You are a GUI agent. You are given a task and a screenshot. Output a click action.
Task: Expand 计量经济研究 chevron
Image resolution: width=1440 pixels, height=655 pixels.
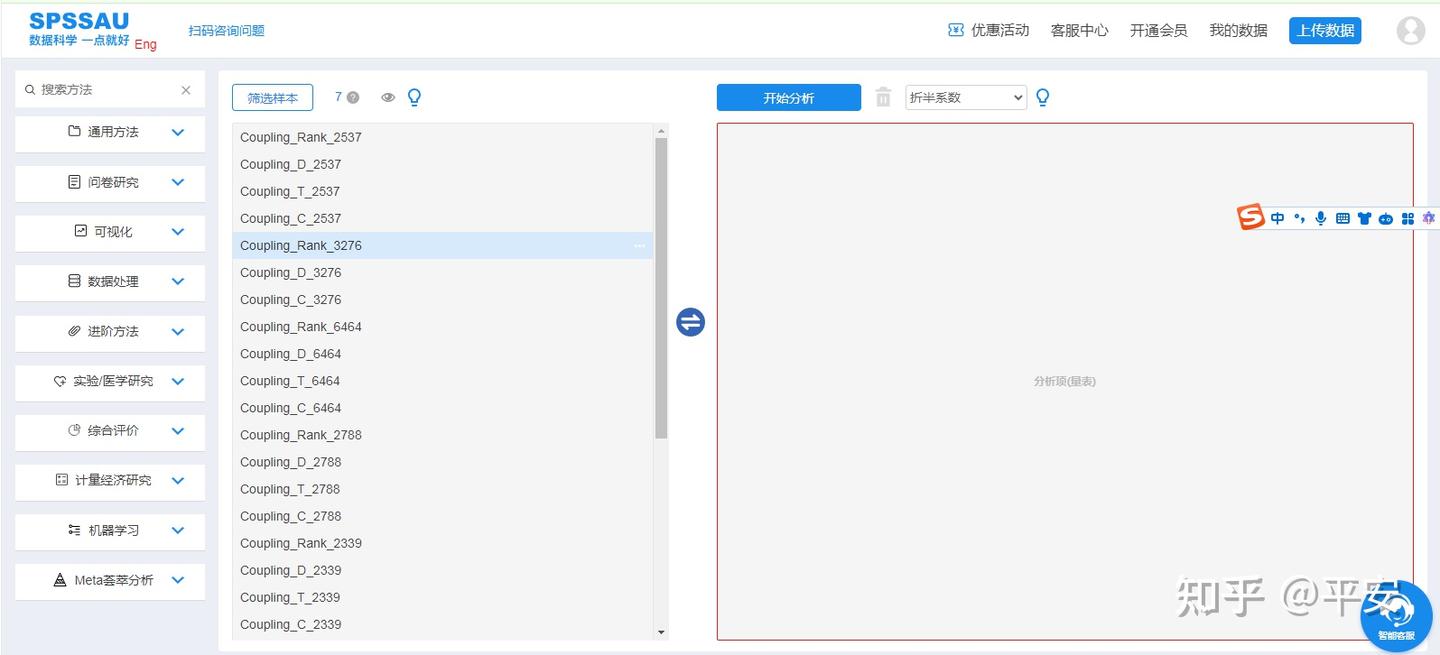(x=178, y=480)
